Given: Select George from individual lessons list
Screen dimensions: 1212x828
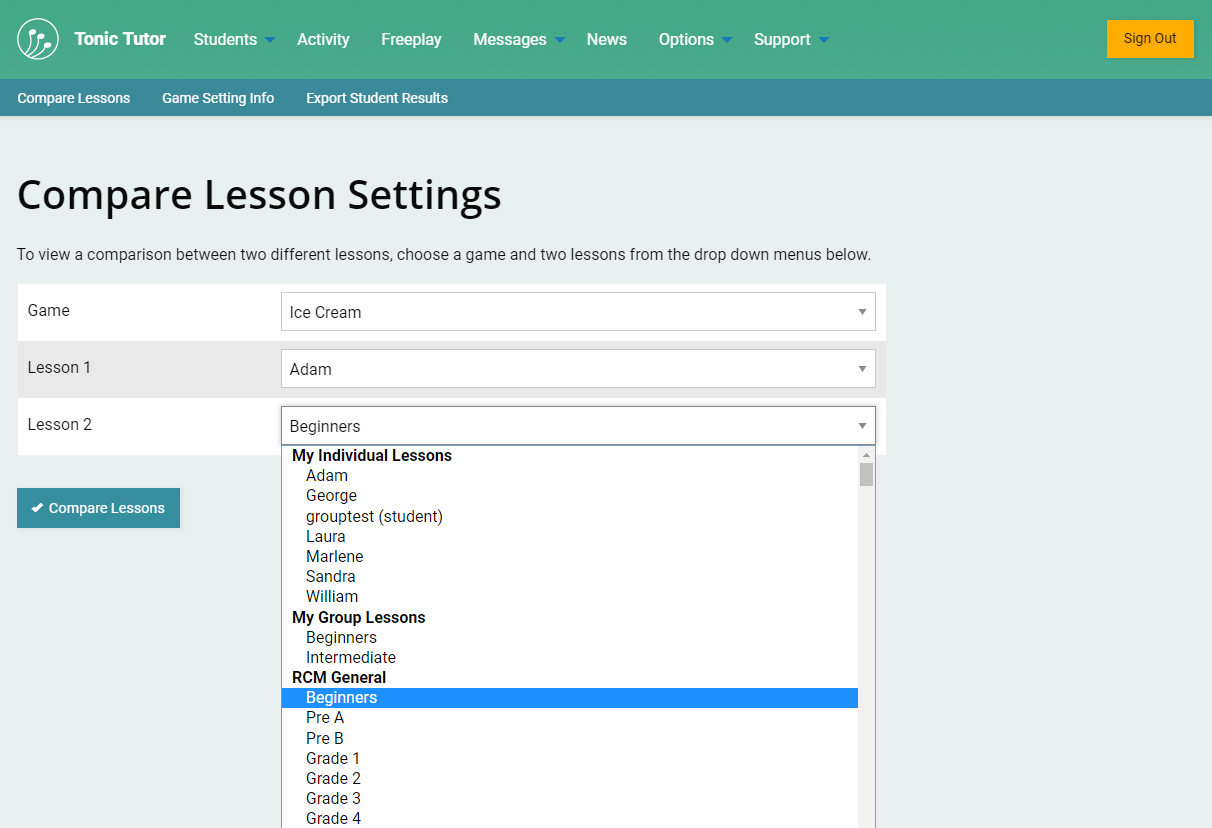Looking at the screenshot, I should point(331,496).
